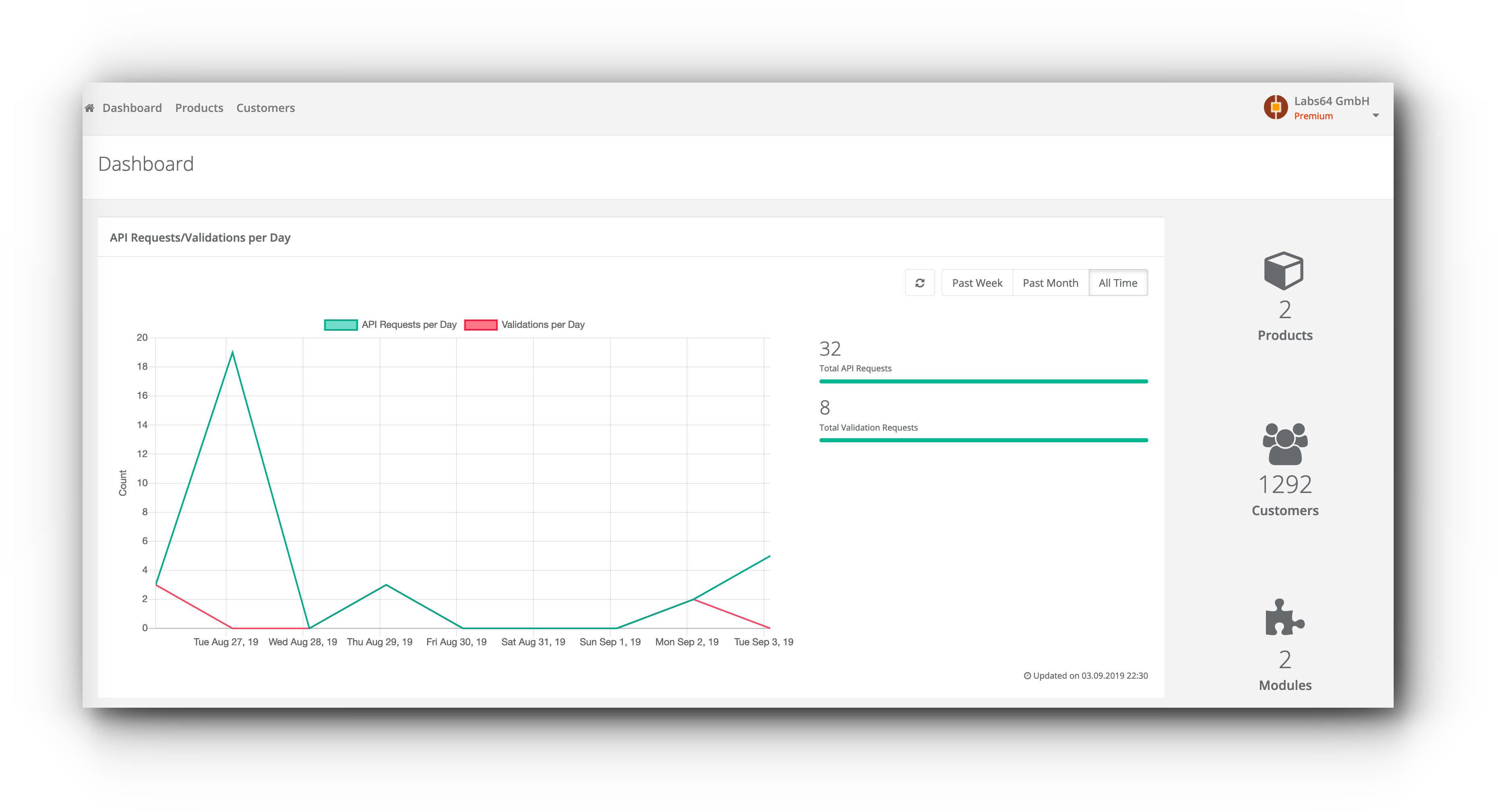Select the Past Month filter button
1498x812 pixels.
click(1050, 282)
